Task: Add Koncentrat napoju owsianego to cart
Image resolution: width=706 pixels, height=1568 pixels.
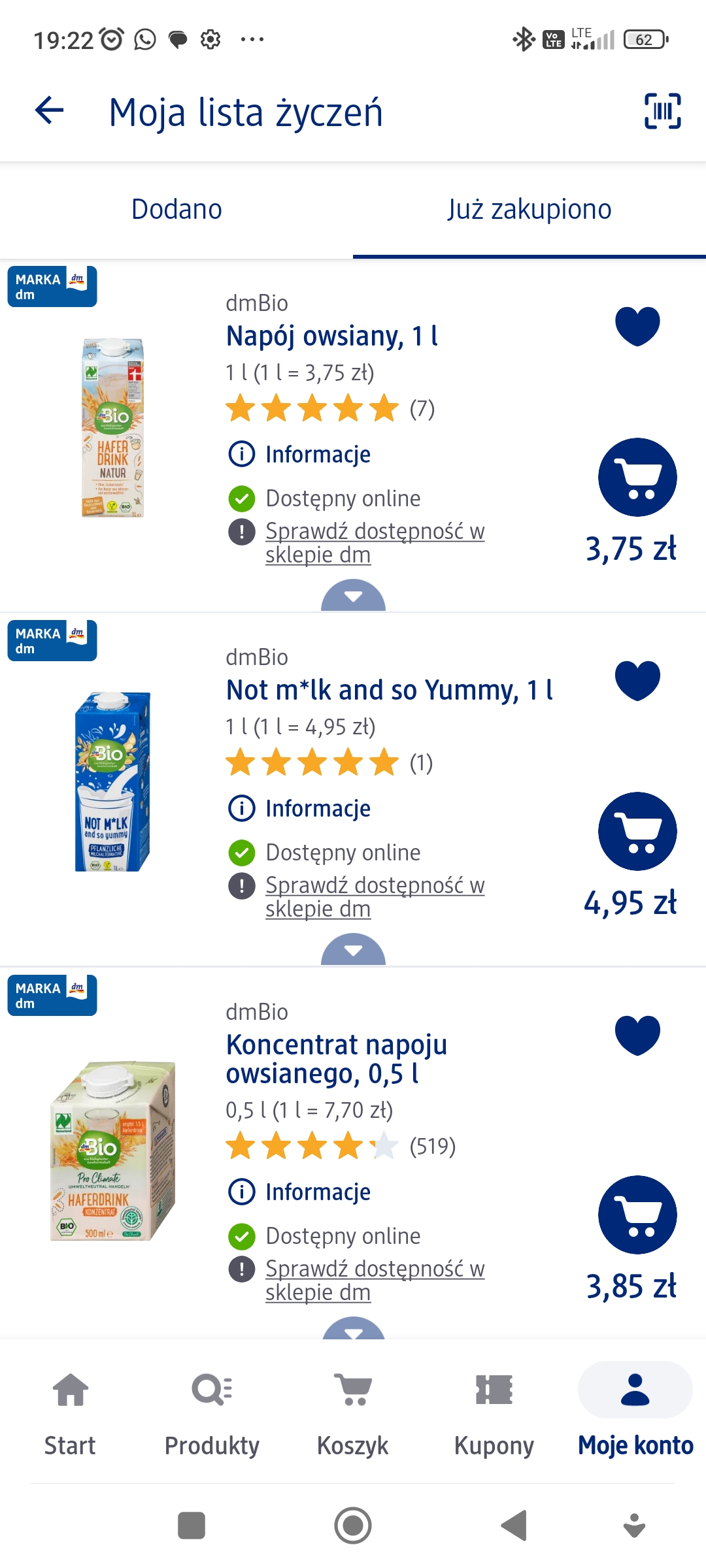Action: click(x=637, y=1215)
